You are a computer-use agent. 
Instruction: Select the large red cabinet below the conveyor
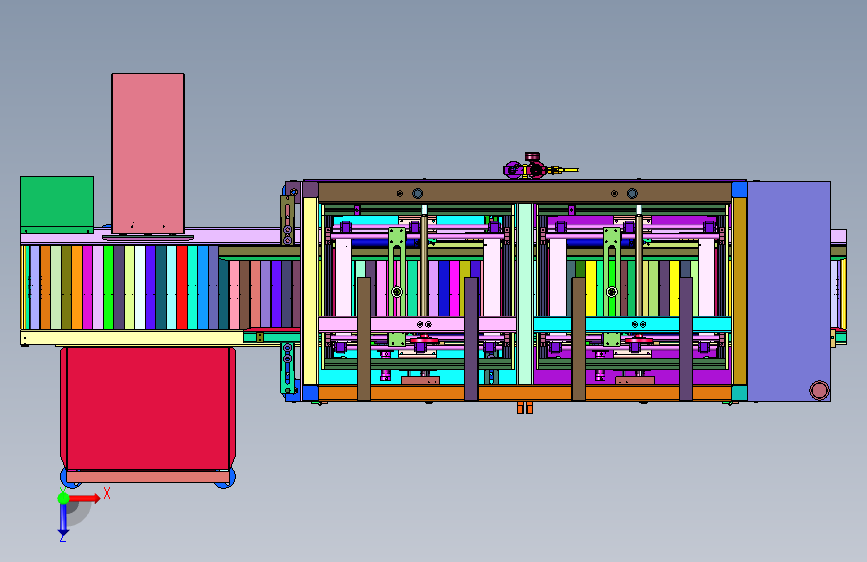pos(148,409)
